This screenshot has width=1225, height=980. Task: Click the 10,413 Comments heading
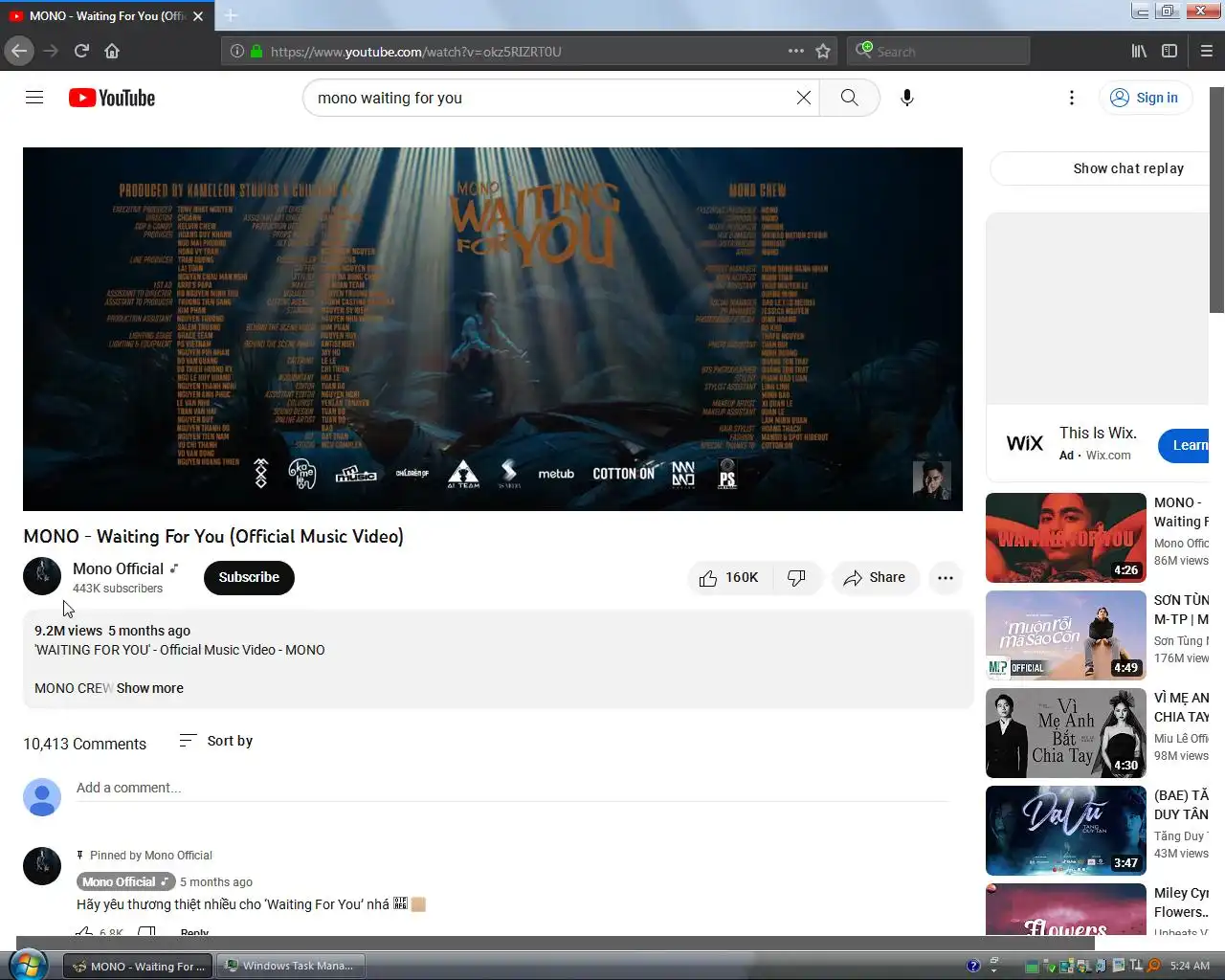tap(85, 744)
